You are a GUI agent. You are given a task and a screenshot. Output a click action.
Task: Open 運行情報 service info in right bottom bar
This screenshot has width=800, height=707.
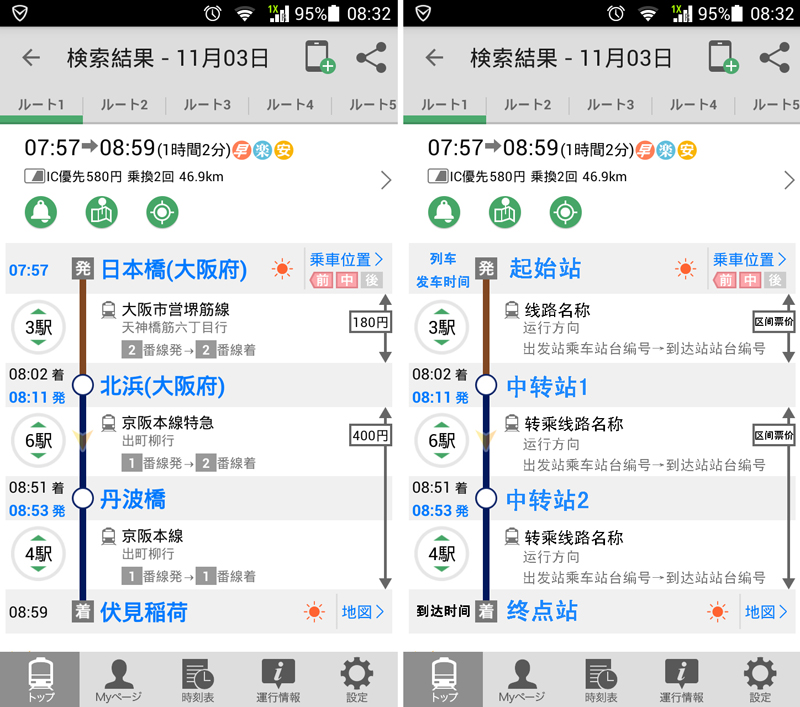(681, 680)
